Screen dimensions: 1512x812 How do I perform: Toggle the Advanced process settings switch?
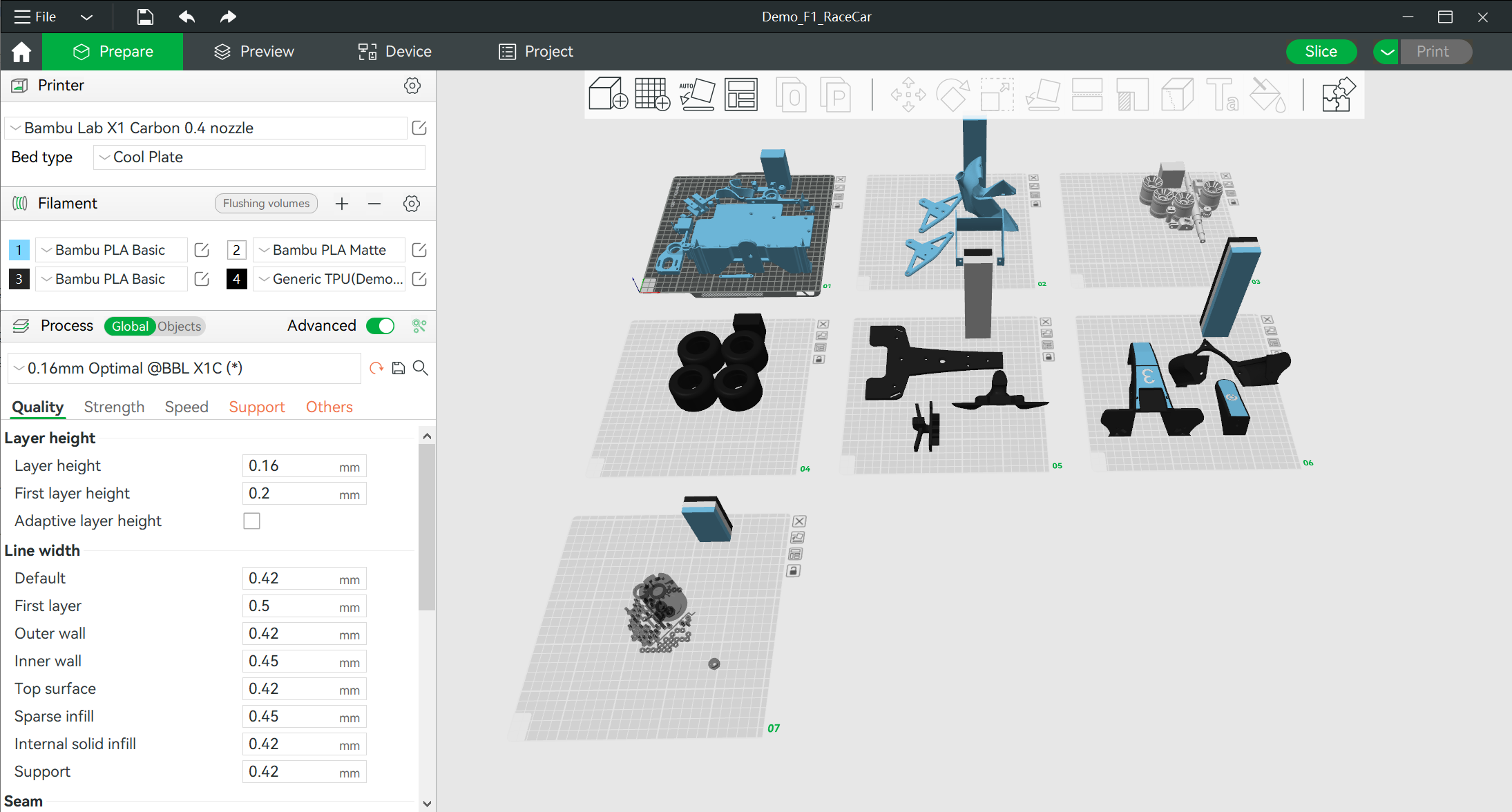click(x=381, y=326)
